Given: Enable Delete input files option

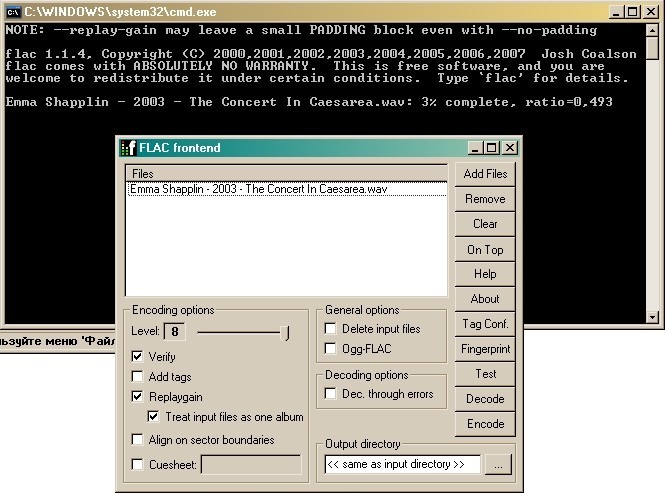Looking at the screenshot, I should (330, 328).
